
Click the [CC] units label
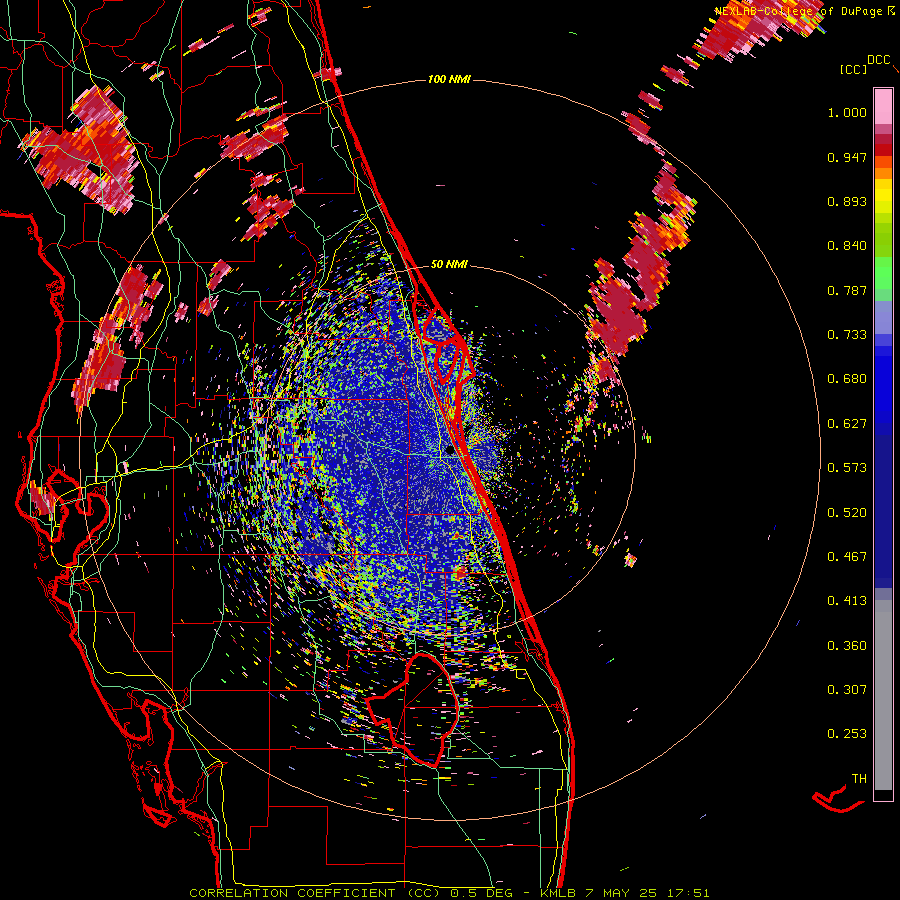tap(853, 69)
